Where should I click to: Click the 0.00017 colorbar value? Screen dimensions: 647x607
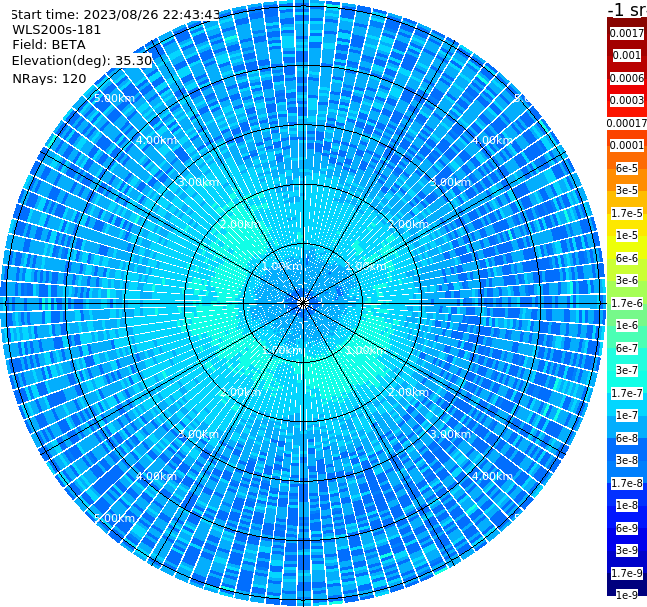(x=627, y=123)
